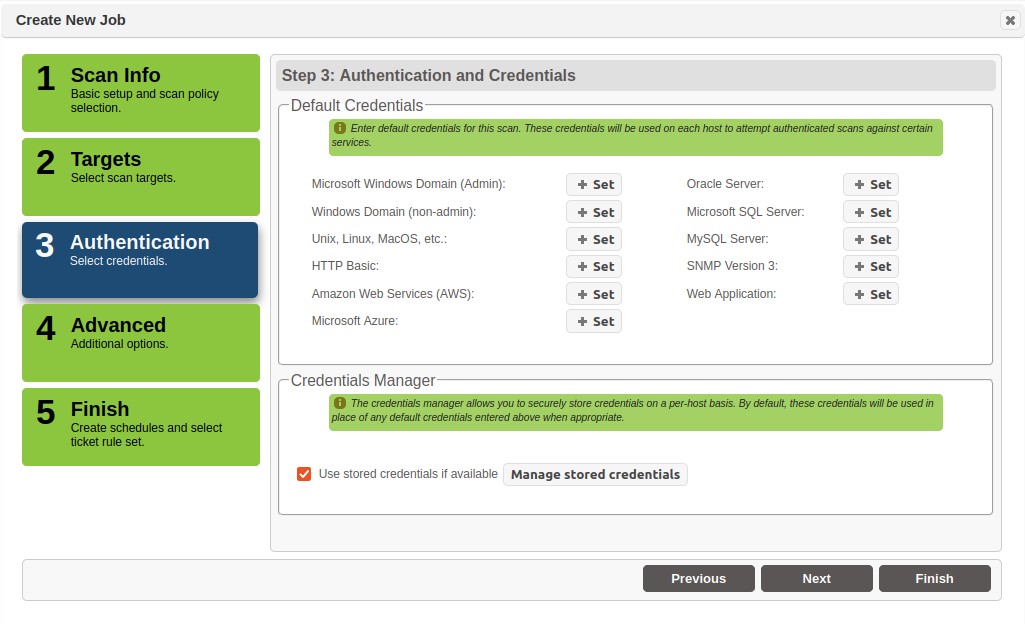The height and width of the screenshot is (624, 1025).
Task: Set Windows Domain (non-admin) credentials
Action: click(x=594, y=212)
